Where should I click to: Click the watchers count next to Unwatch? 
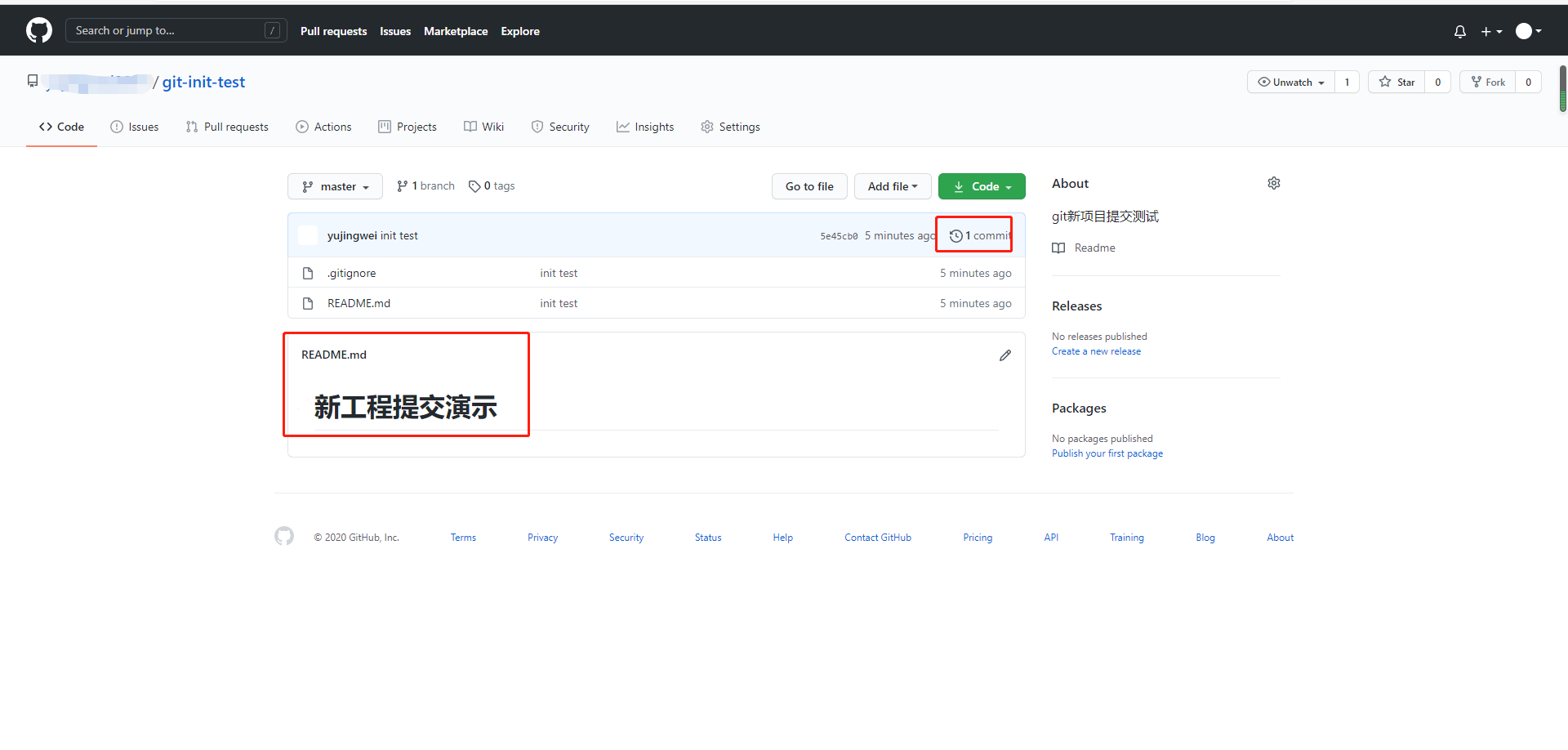[1347, 82]
